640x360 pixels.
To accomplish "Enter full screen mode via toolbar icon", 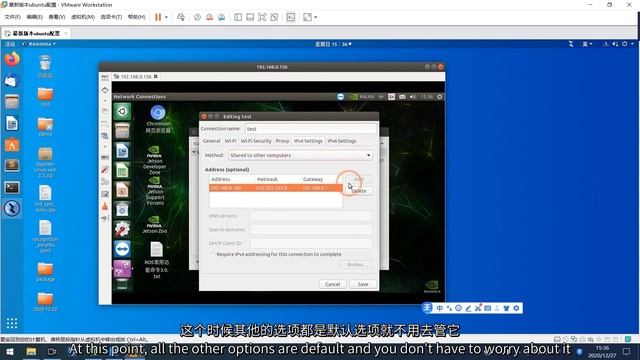I will click(x=262, y=17).
